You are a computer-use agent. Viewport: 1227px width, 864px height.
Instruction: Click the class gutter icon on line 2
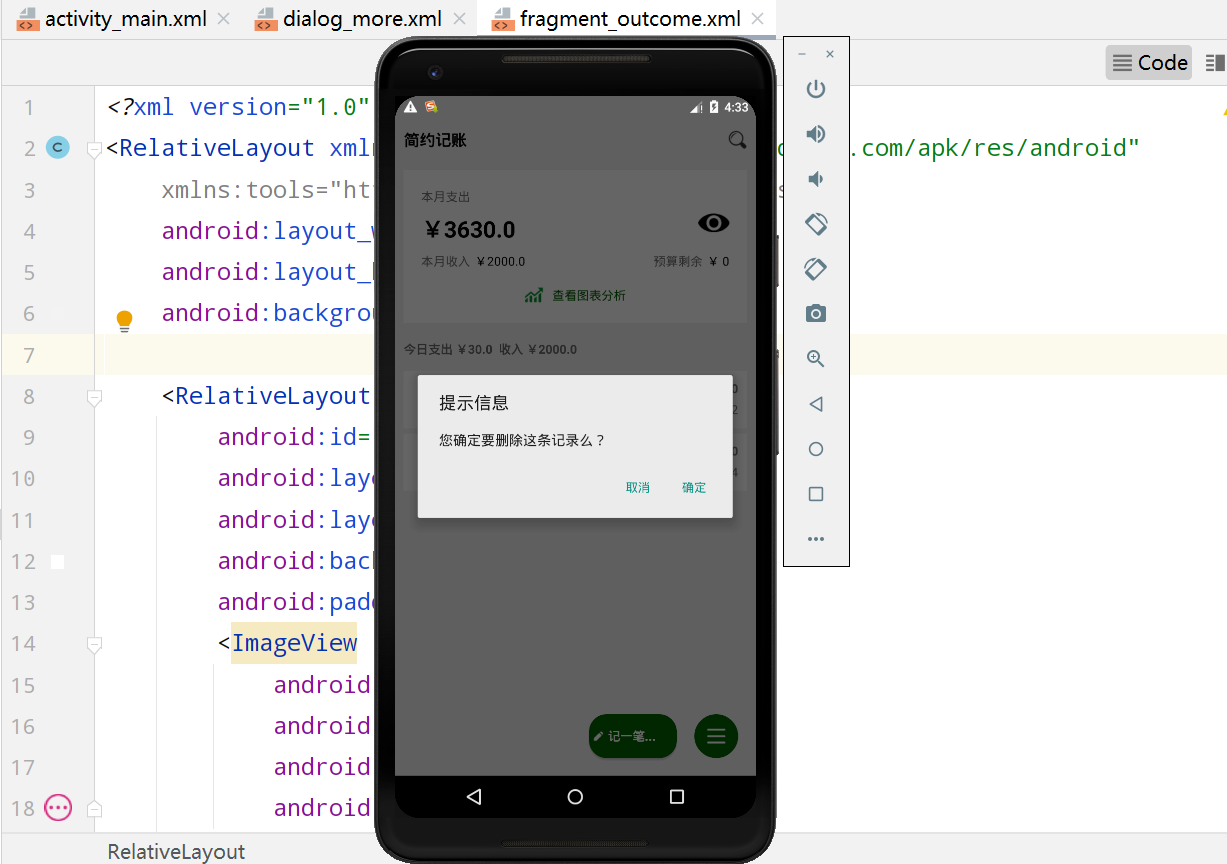click(58, 148)
